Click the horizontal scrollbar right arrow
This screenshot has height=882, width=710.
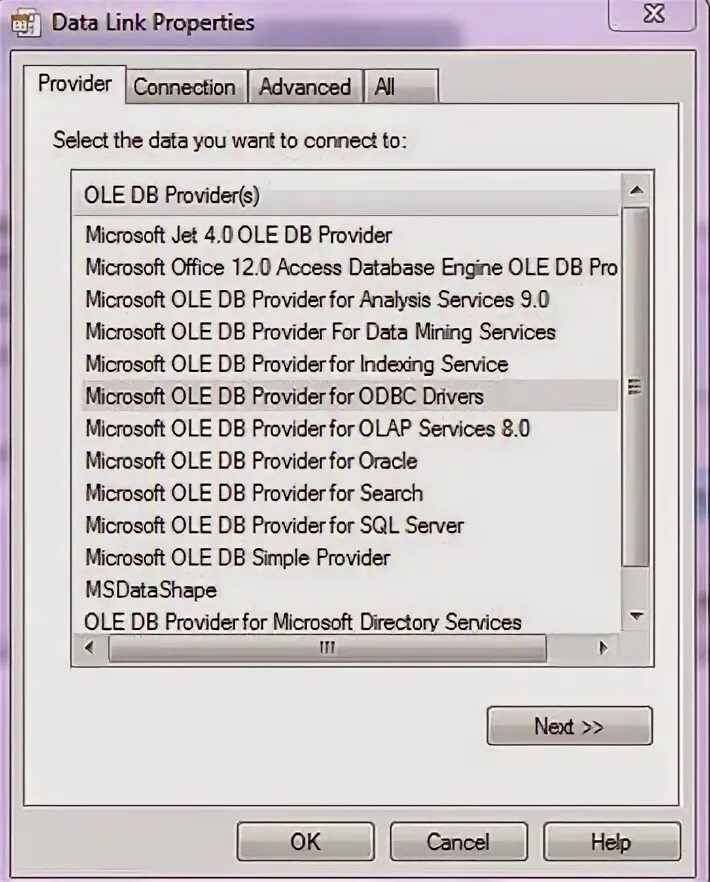click(603, 648)
